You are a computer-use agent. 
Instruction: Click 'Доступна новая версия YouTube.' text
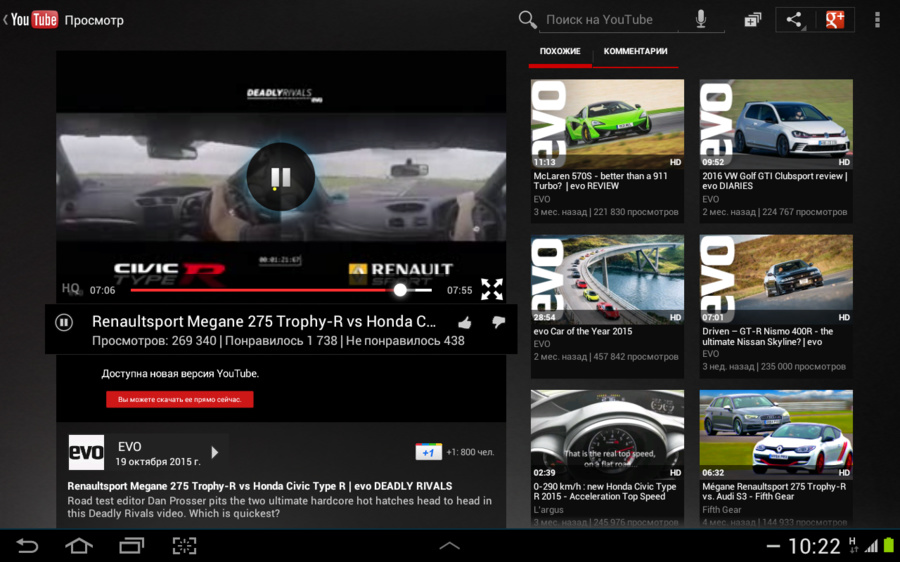pyautogui.click(x=180, y=374)
